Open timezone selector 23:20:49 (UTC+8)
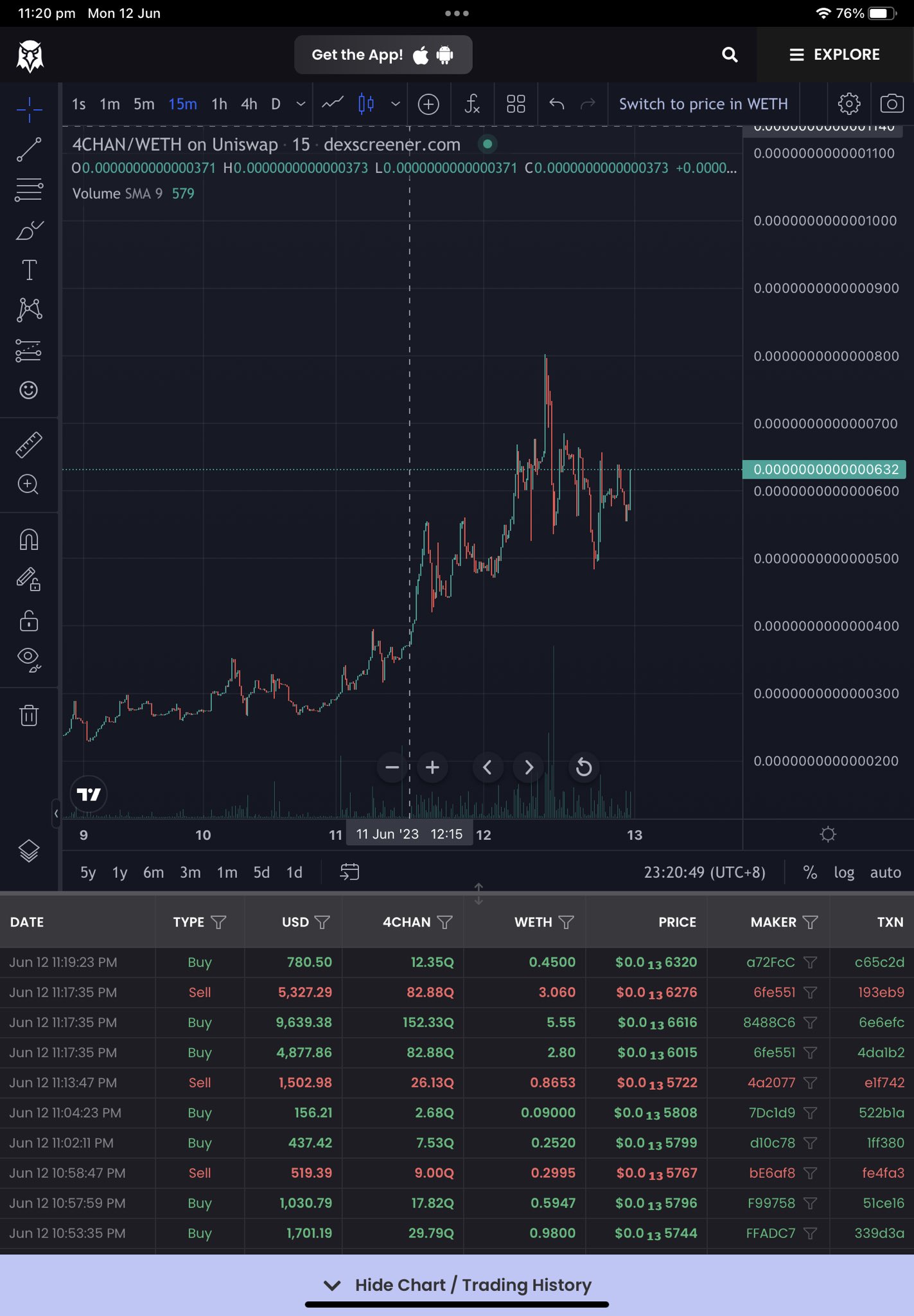Screen dimensions: 914x1316 click(705, 873)
